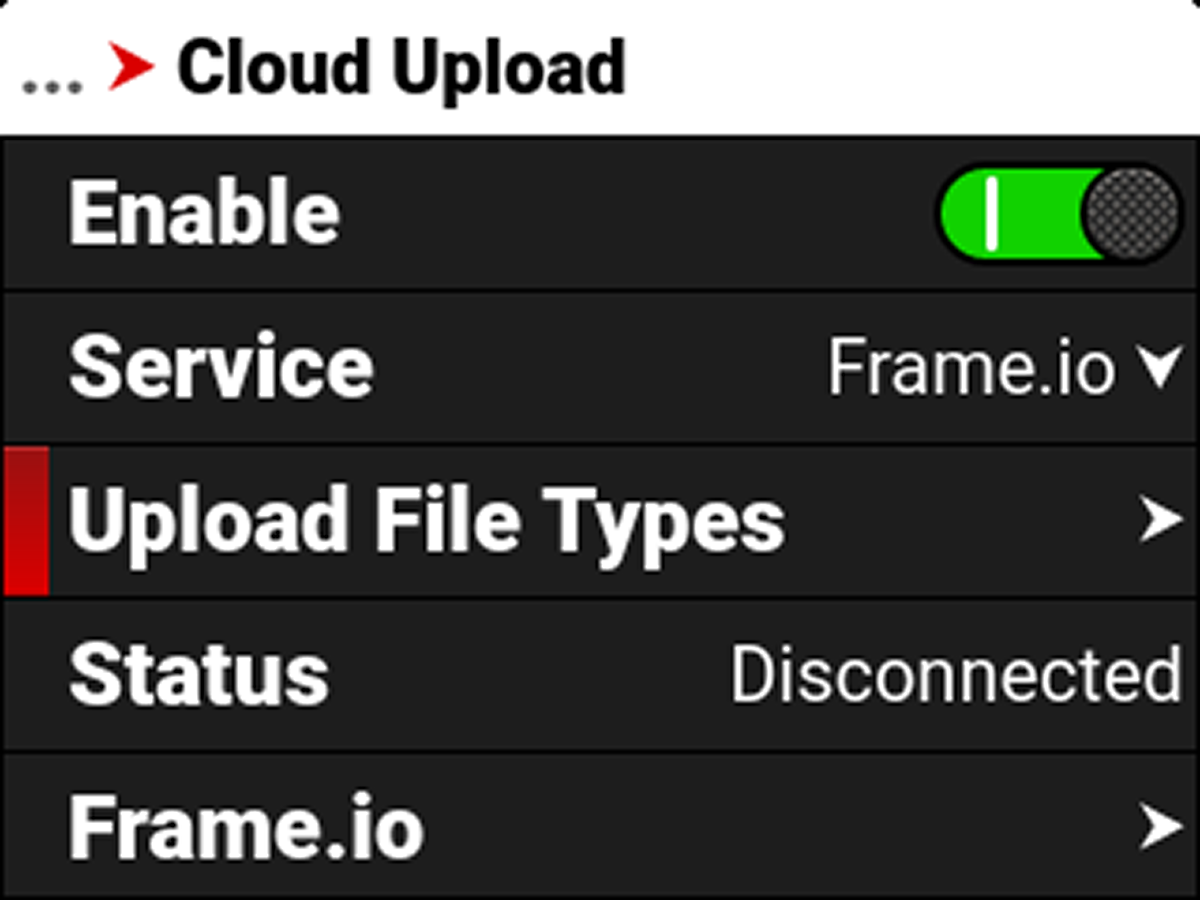
Task: Click the gray knob of Enable switch
Action: [1132, 214]
